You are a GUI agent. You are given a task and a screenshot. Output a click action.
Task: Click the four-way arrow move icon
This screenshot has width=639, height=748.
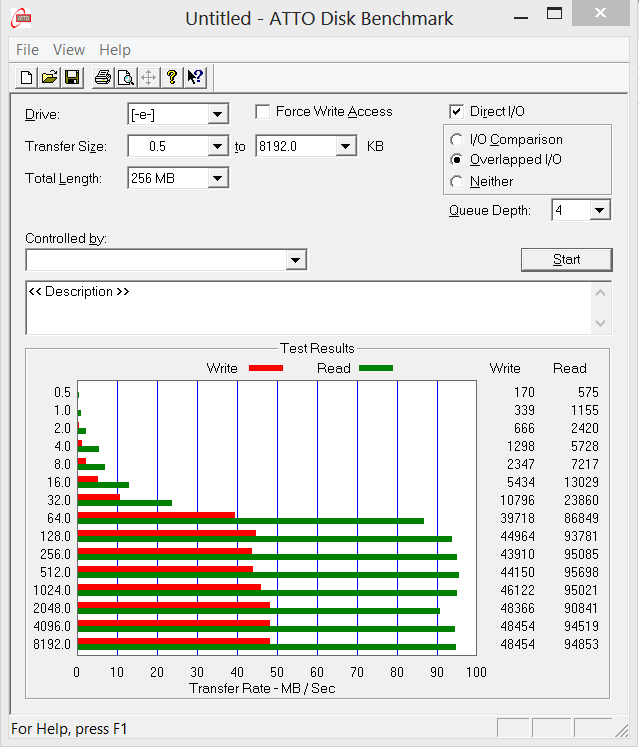coord(148,77)
